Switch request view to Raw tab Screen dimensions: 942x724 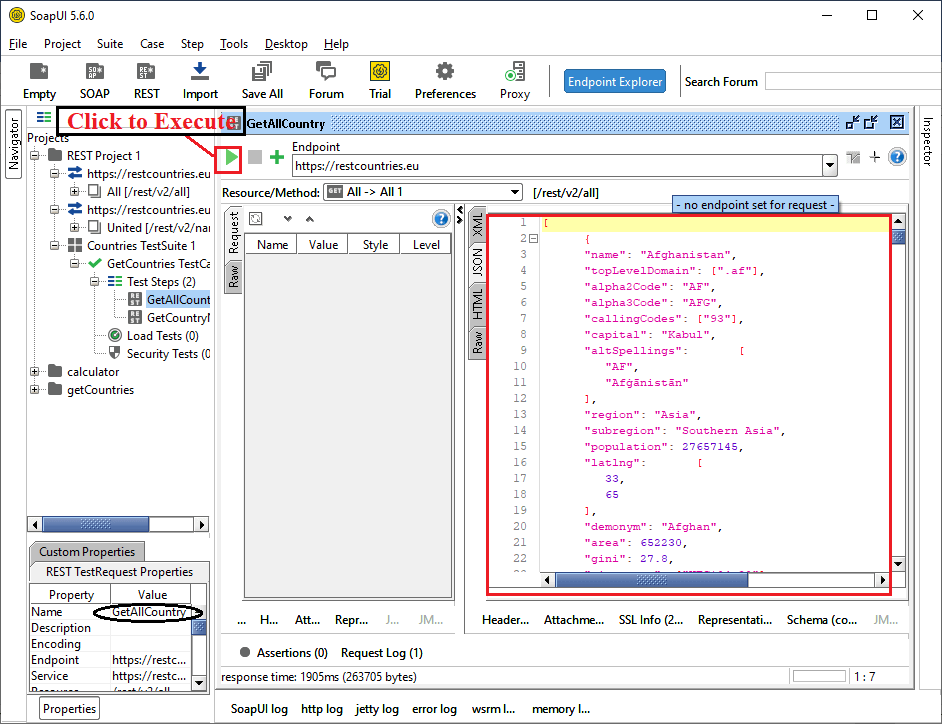pos(234,277)
